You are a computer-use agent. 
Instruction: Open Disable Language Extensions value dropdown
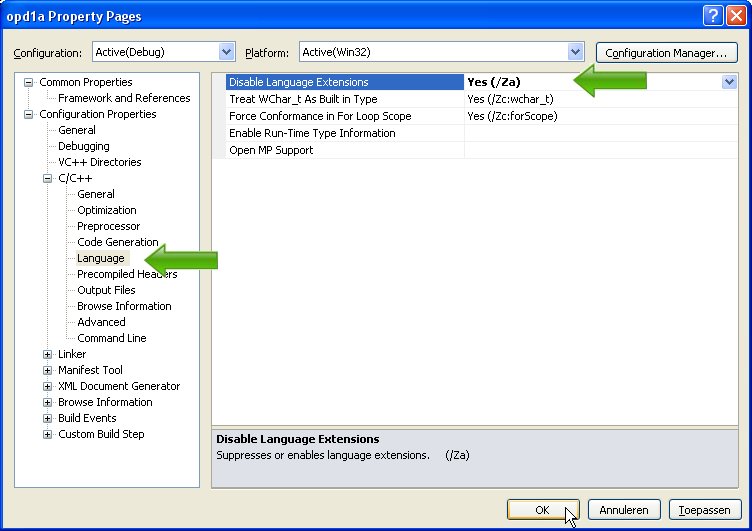(729, 83)
